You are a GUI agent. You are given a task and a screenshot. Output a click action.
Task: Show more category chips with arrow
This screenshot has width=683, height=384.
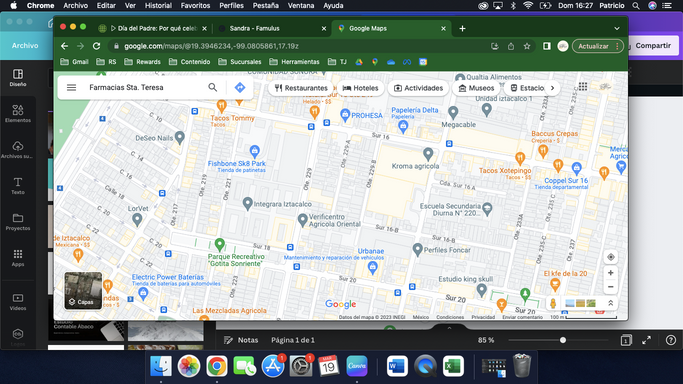pos(552,88)
